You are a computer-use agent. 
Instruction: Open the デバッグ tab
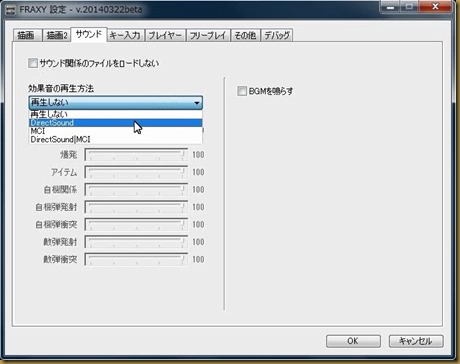coord(277,35)
